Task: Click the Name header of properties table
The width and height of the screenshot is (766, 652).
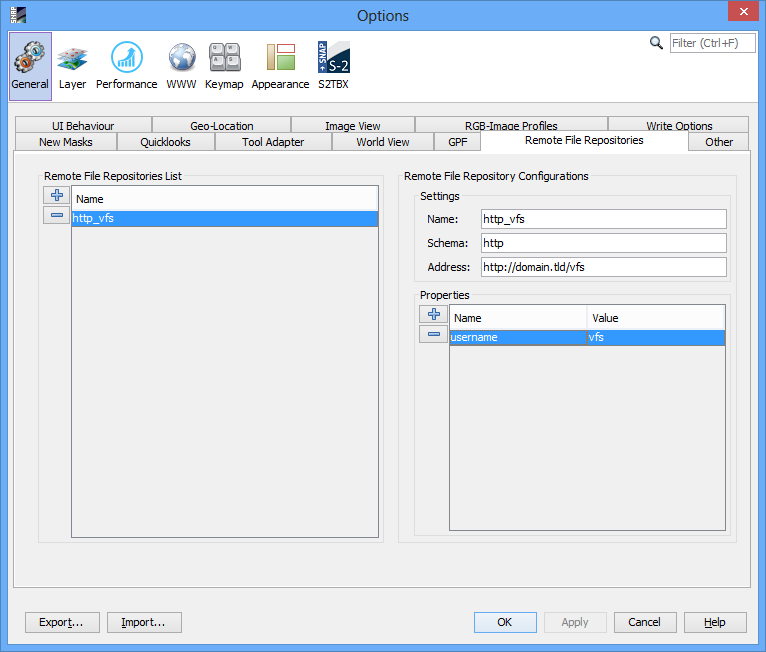Action: click(518, 318)
